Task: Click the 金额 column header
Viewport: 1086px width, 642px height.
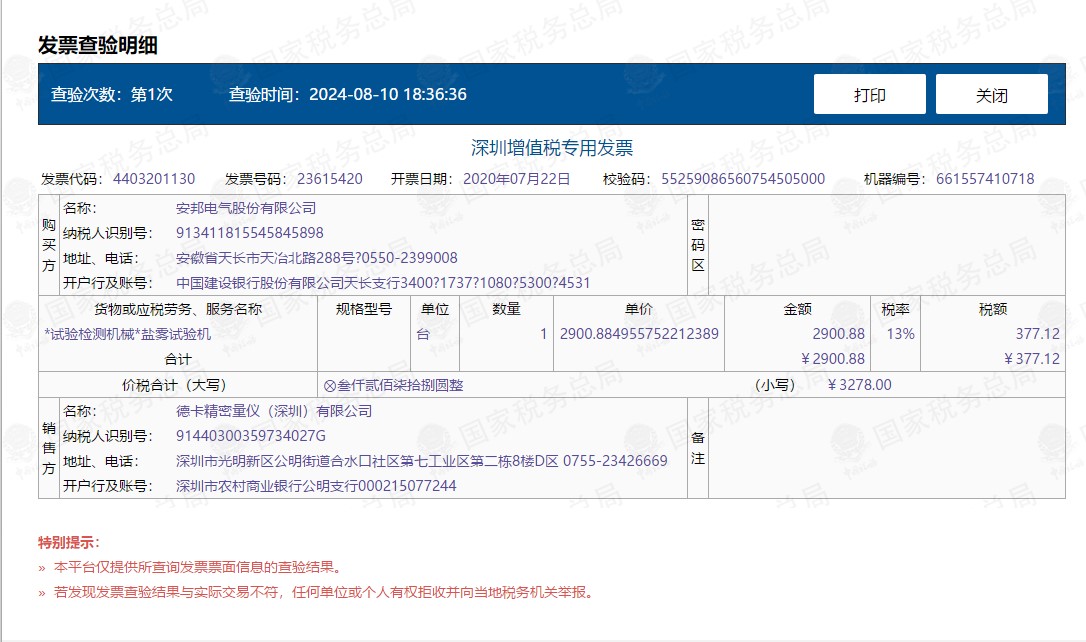Action: (x=797, y=309)
